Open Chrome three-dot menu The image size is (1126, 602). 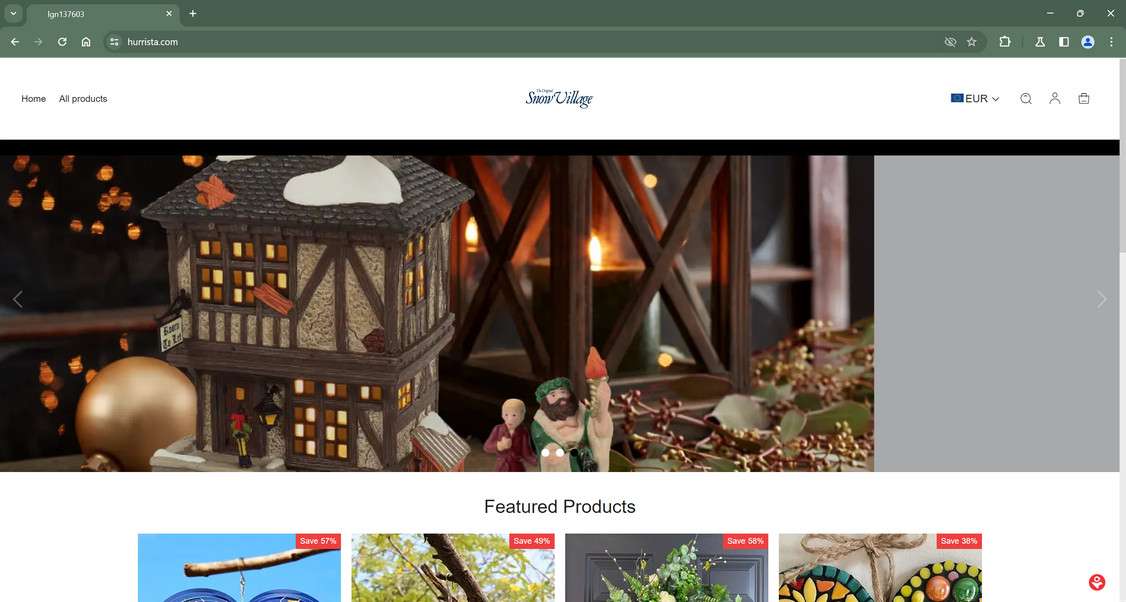tap(1111, 42)
